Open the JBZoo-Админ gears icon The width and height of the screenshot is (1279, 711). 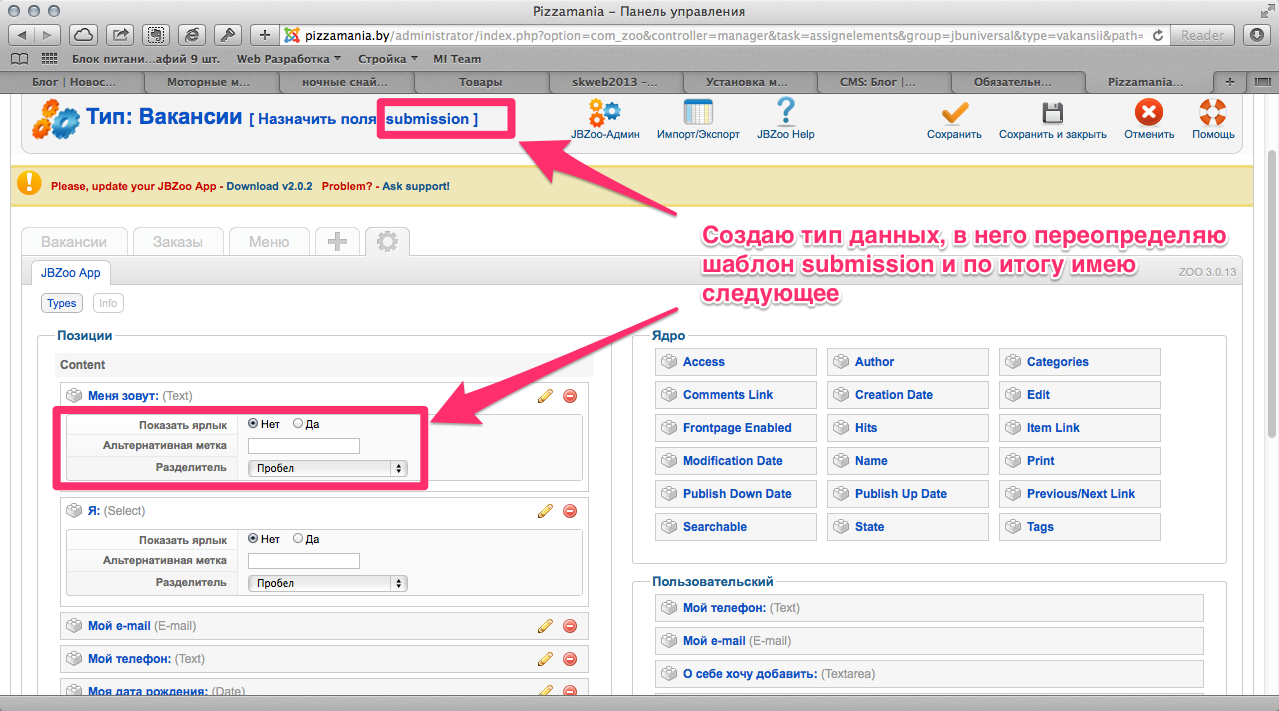pyautogui.click(x=605, y=112)
